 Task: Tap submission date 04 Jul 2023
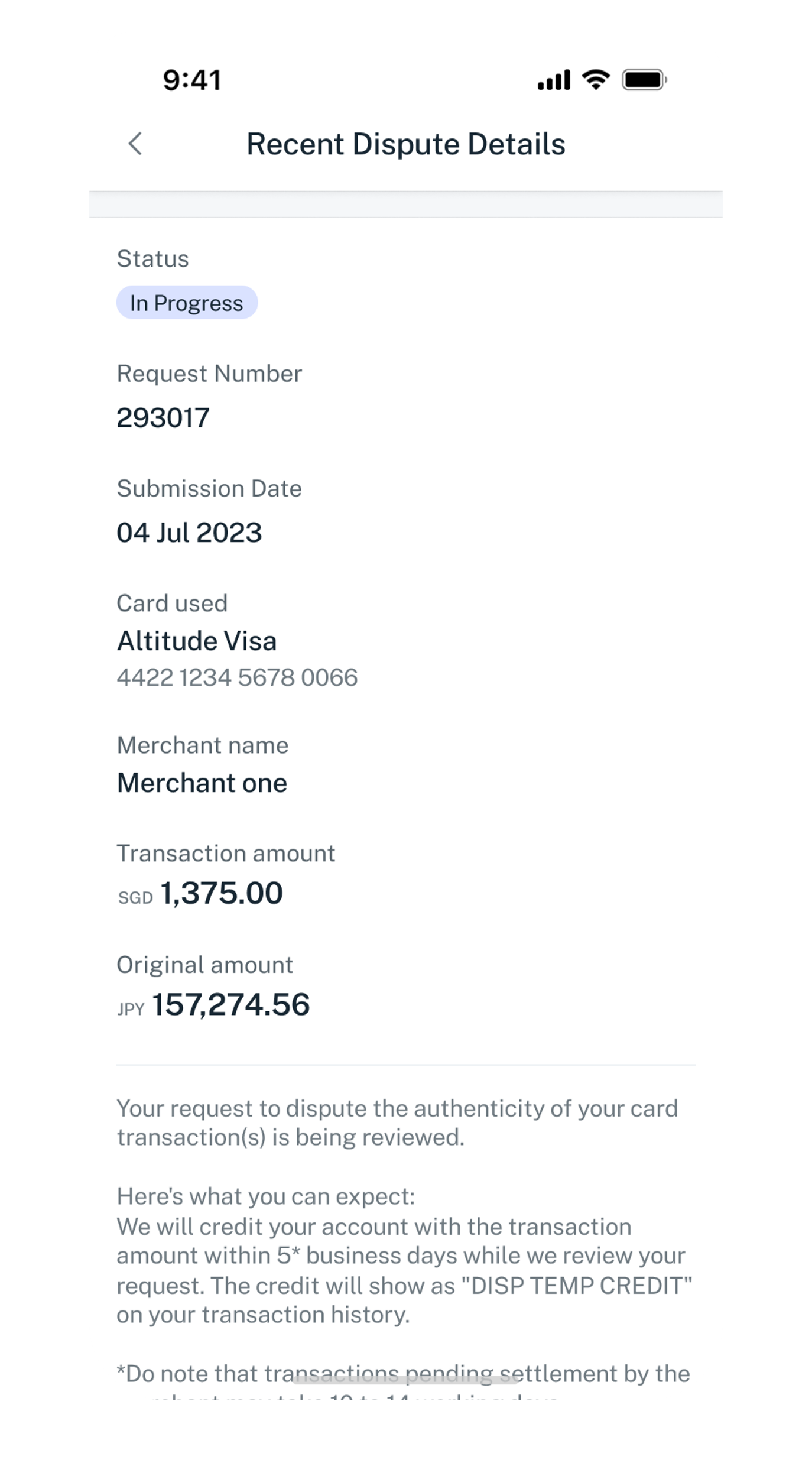[189, 533]
